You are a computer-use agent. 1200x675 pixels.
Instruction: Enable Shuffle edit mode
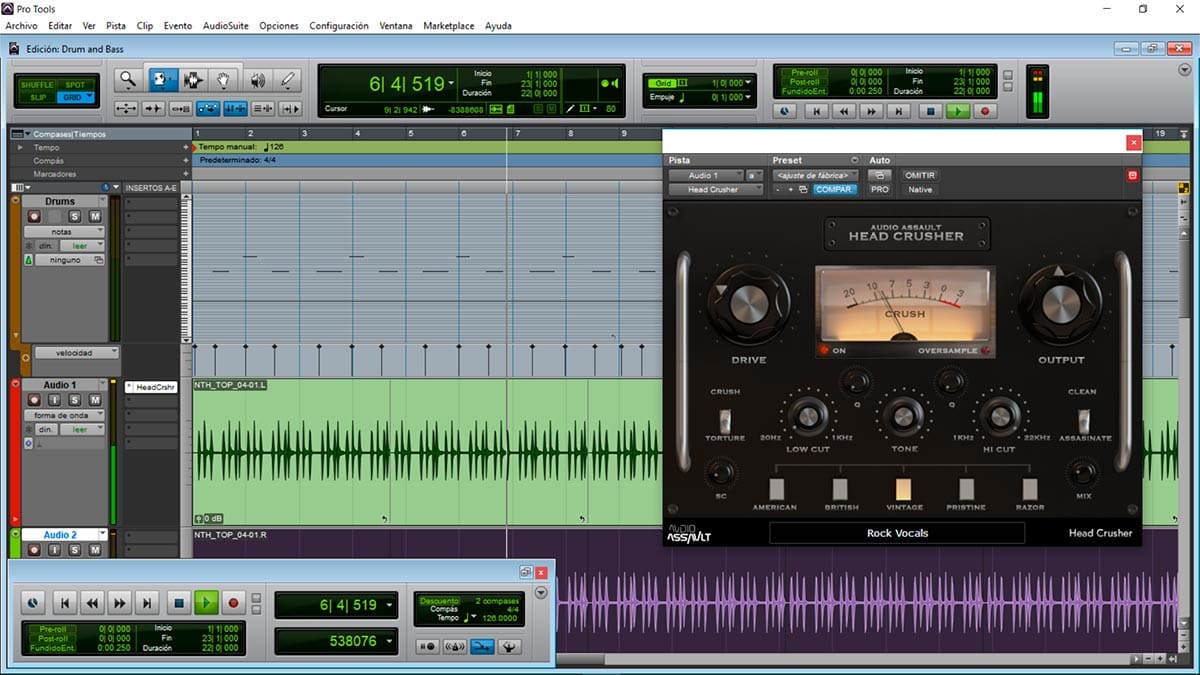tap(39, 85)
